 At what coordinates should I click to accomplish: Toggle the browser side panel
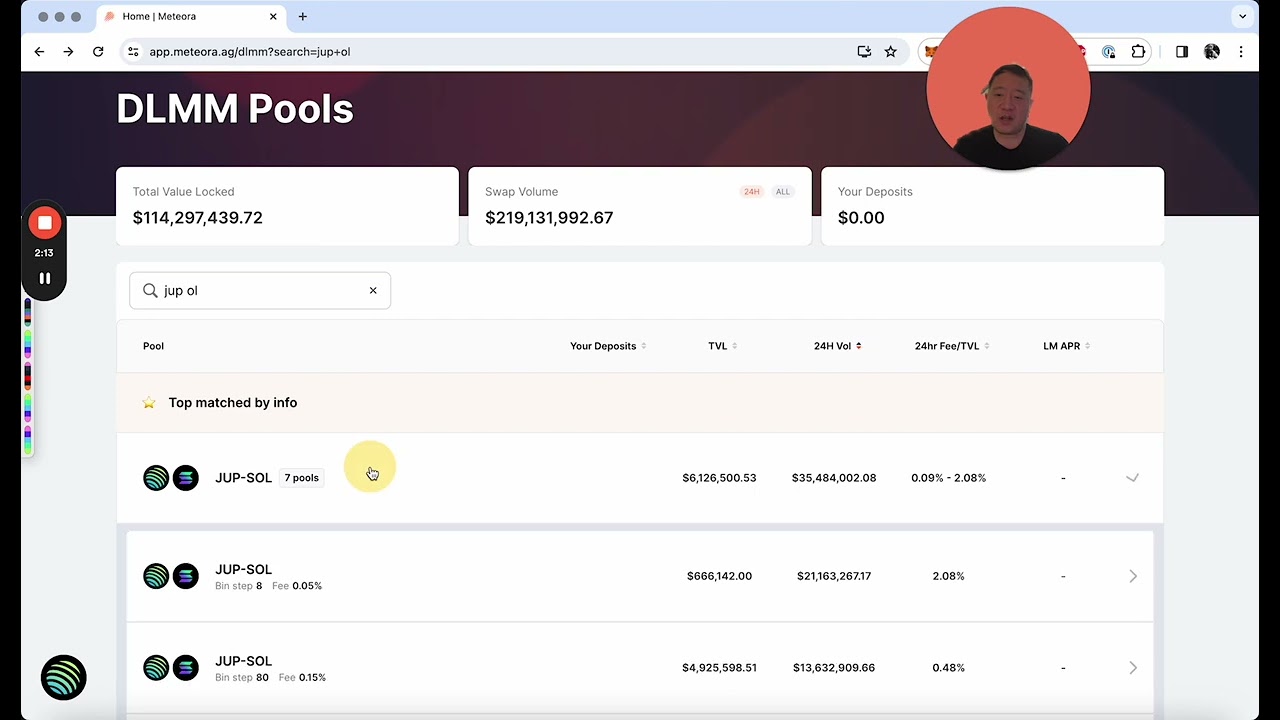[1182, 52]
